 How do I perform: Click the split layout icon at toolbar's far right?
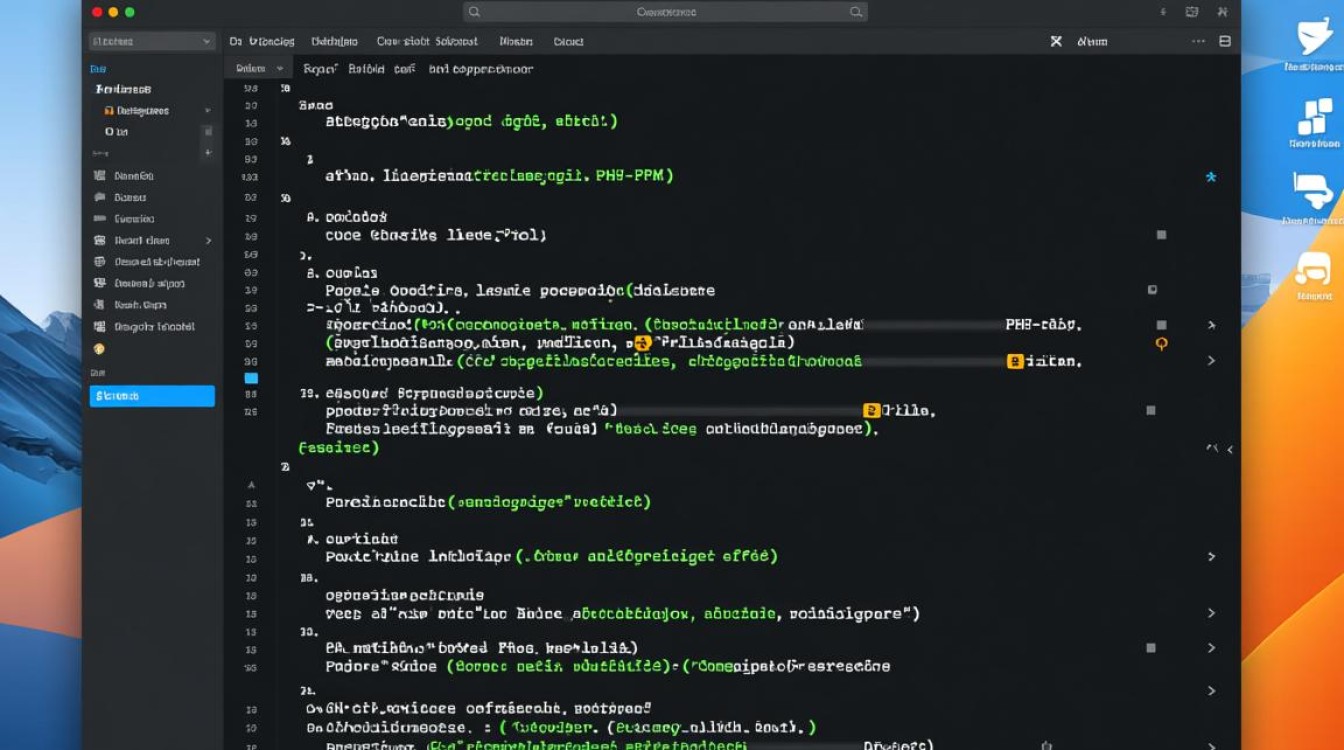coord(1225,42)
